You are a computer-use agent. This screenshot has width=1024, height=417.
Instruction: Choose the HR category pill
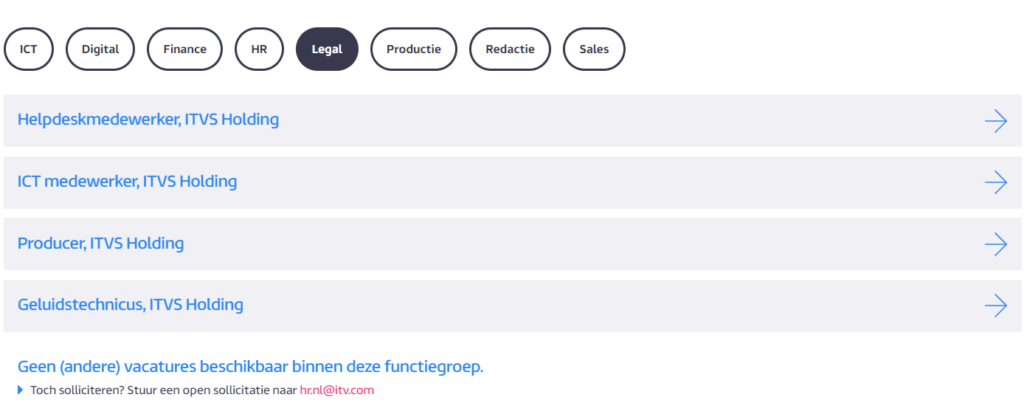pyautogui.click(x=259, y=49)
